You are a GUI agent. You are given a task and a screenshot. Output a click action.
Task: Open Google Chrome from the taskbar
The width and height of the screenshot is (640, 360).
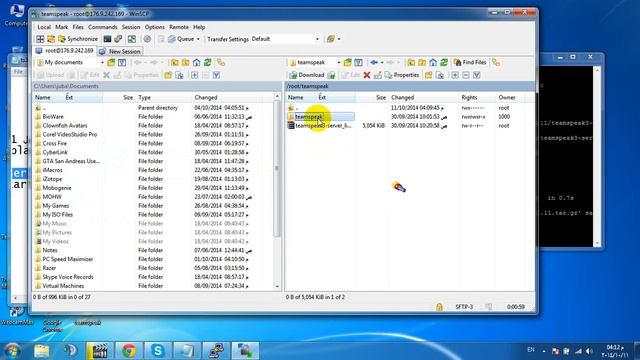129,351
